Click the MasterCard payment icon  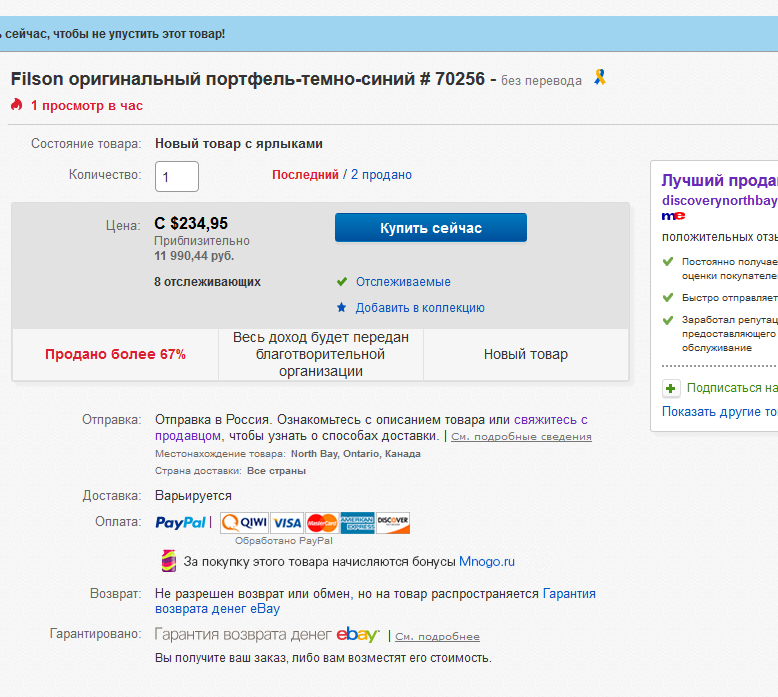point(322,522)
